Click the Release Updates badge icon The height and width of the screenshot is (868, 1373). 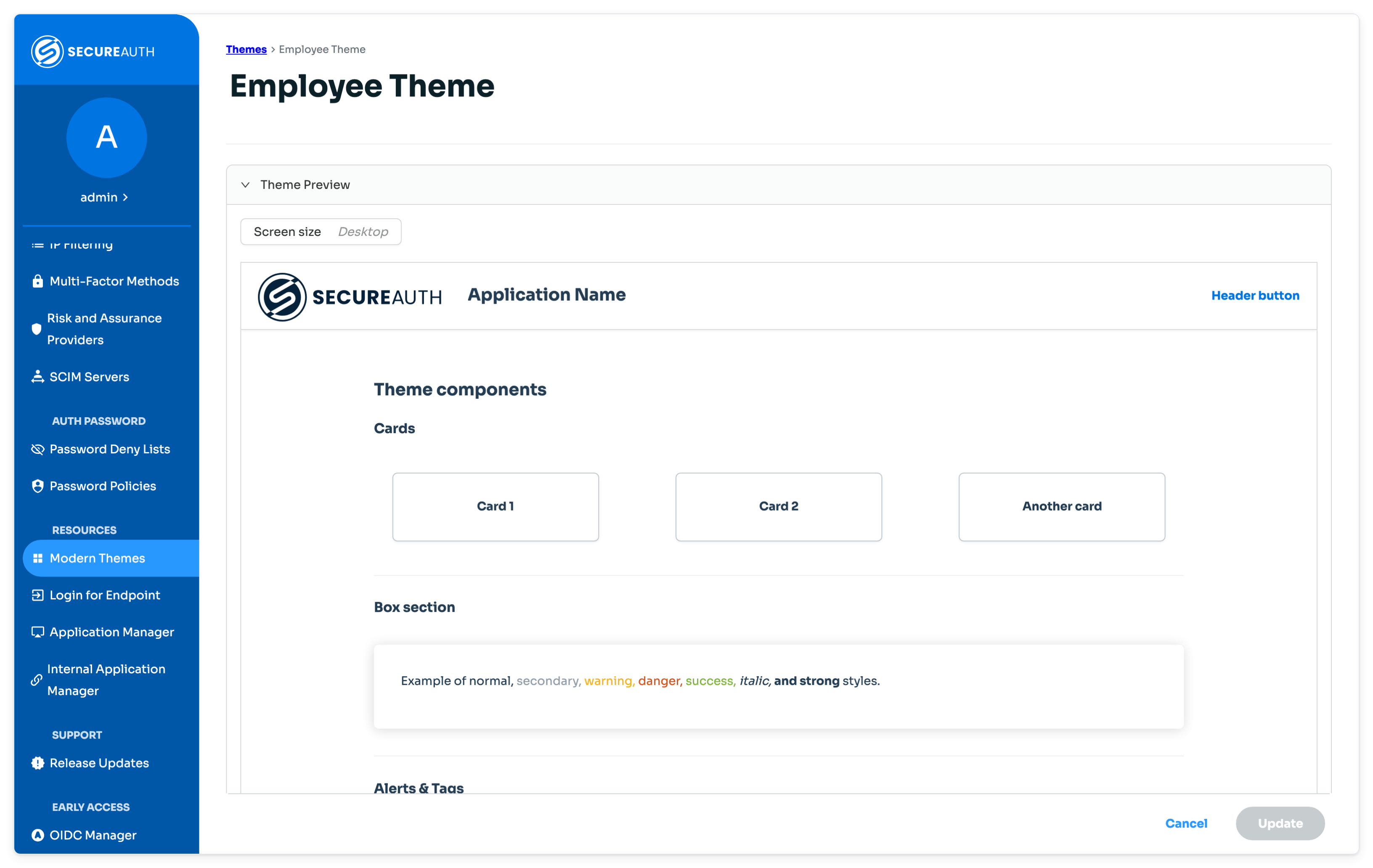(37, 763)
